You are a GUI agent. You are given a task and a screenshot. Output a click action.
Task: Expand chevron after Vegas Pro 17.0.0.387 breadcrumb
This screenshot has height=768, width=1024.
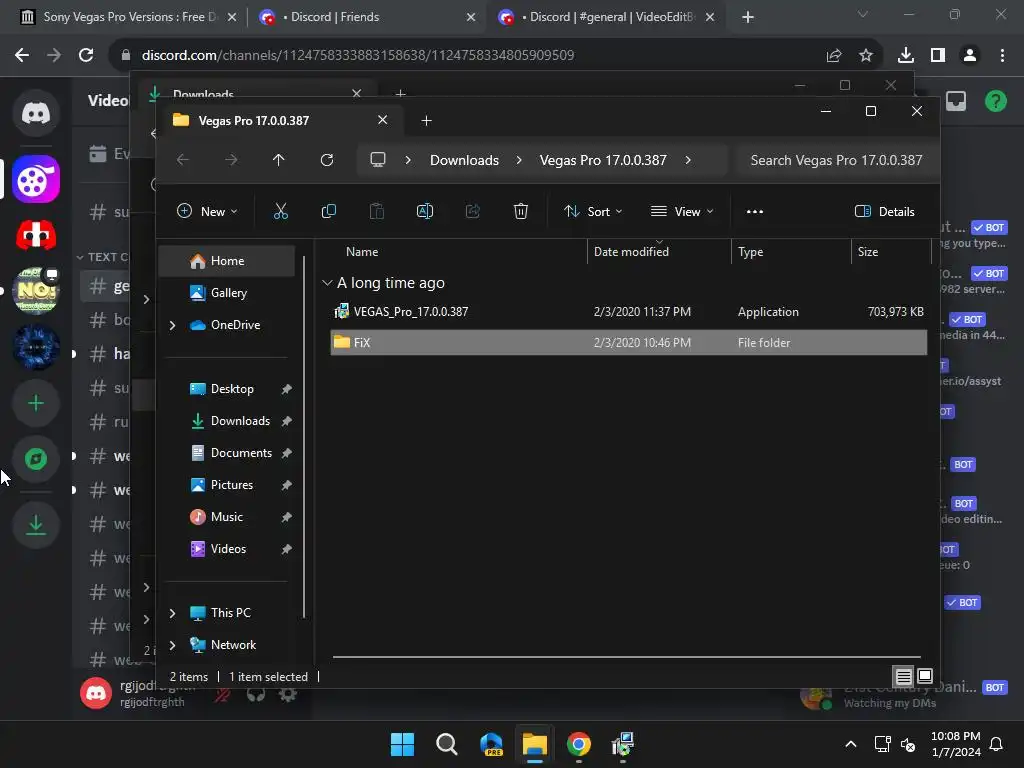click(x=688, y=160)
